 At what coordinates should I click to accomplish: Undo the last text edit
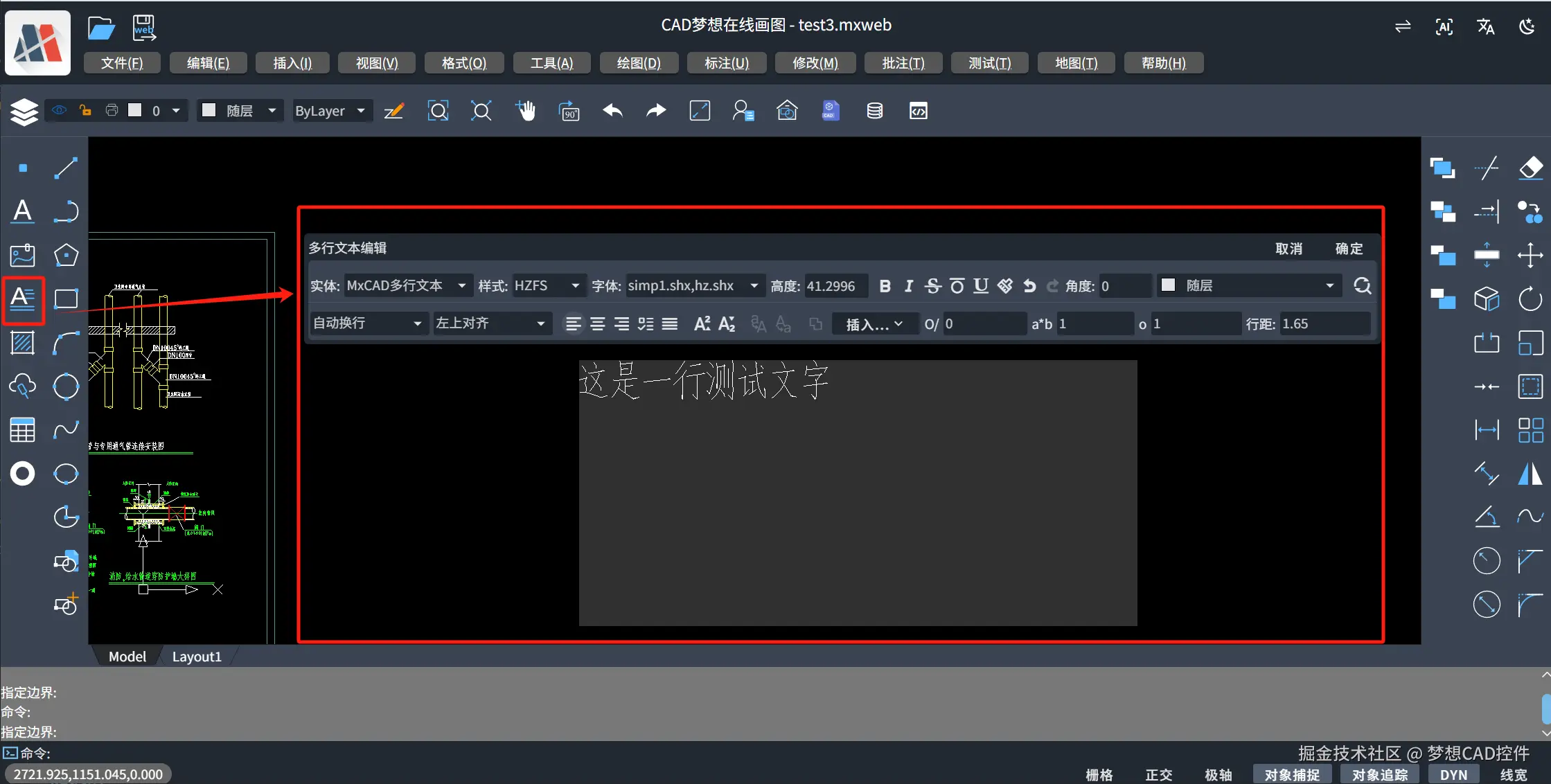[x=1029, y=285]
